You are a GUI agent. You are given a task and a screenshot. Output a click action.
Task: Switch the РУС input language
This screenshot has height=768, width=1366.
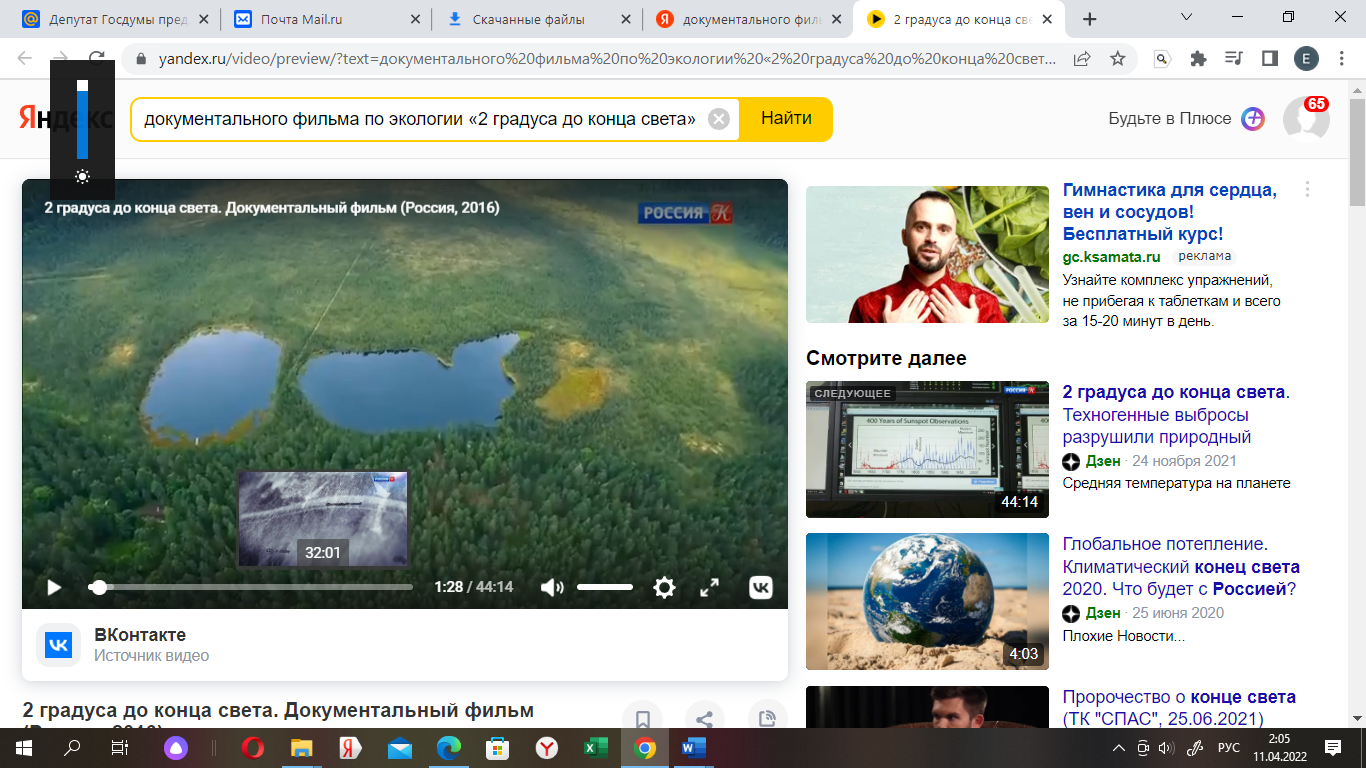point(1228,748)
